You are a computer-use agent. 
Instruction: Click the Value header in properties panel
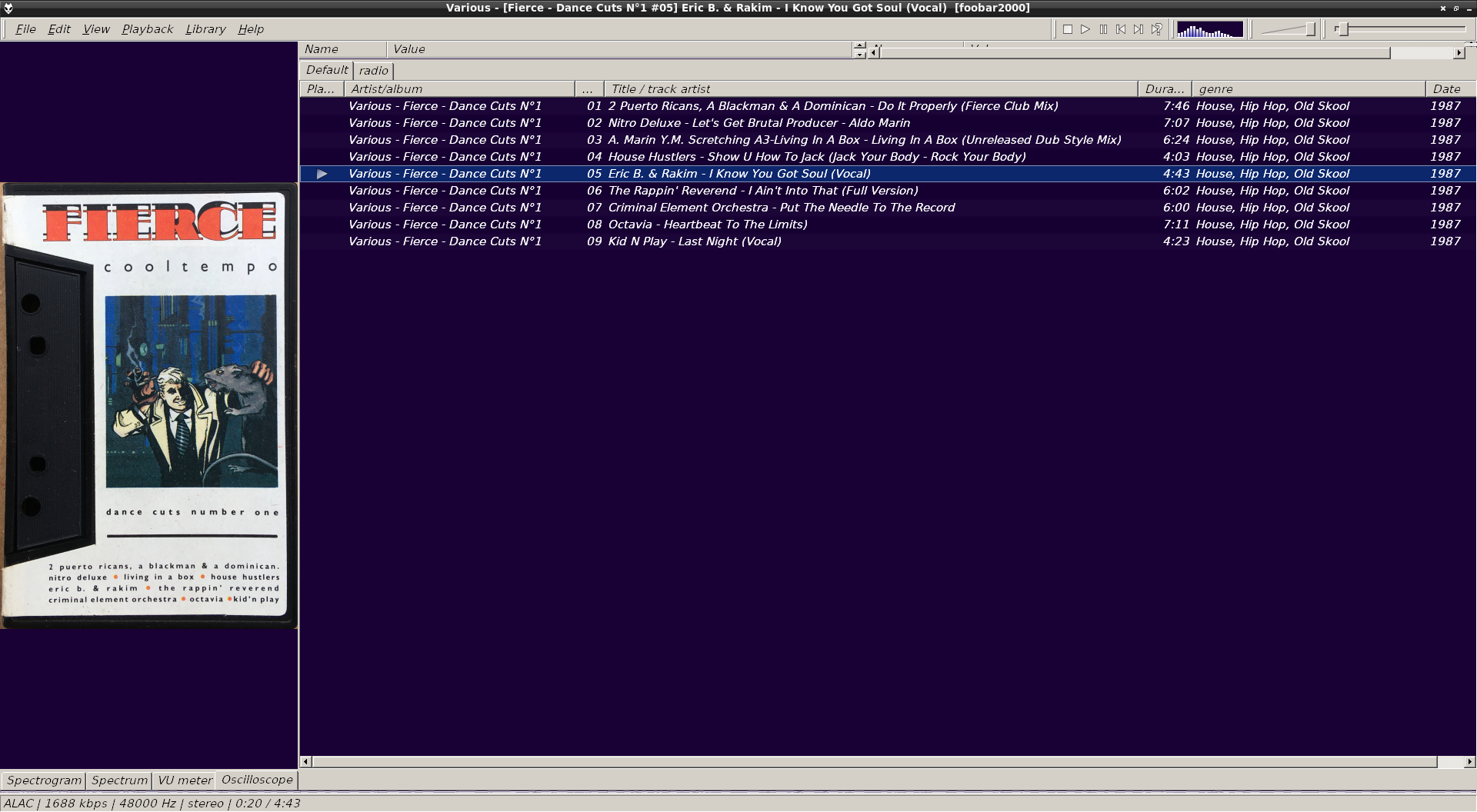[x=619, y=49]
